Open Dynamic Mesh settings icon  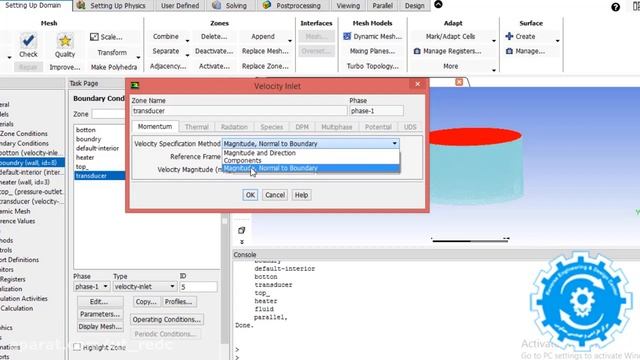[347, 36]
